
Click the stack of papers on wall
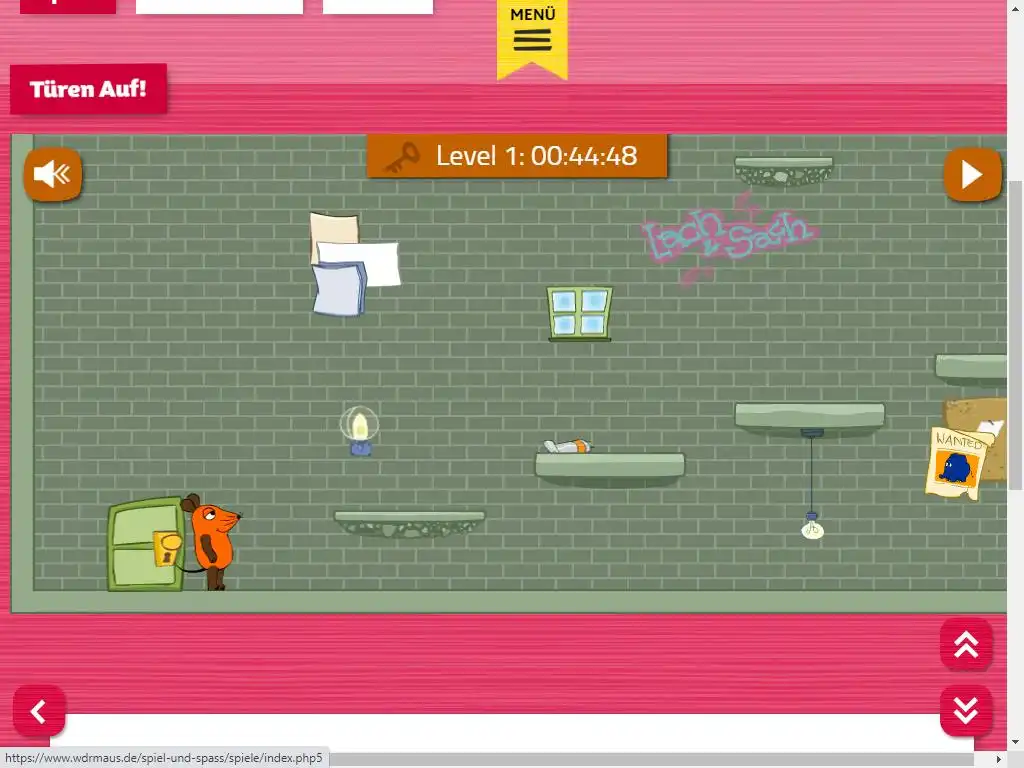(x=355, y=264)
